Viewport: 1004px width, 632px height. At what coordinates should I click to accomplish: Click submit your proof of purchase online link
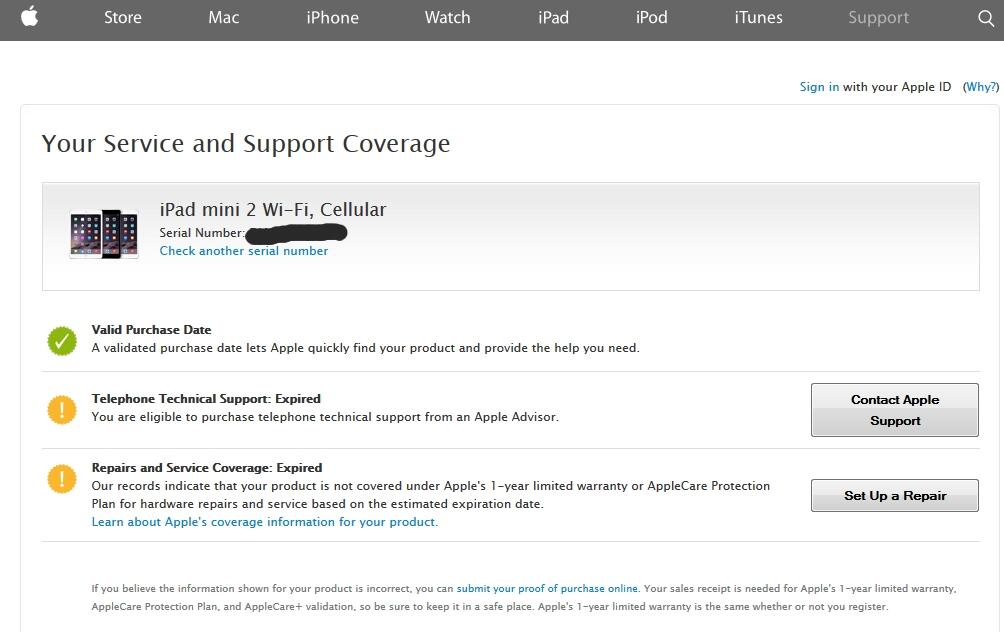[547, 588]
